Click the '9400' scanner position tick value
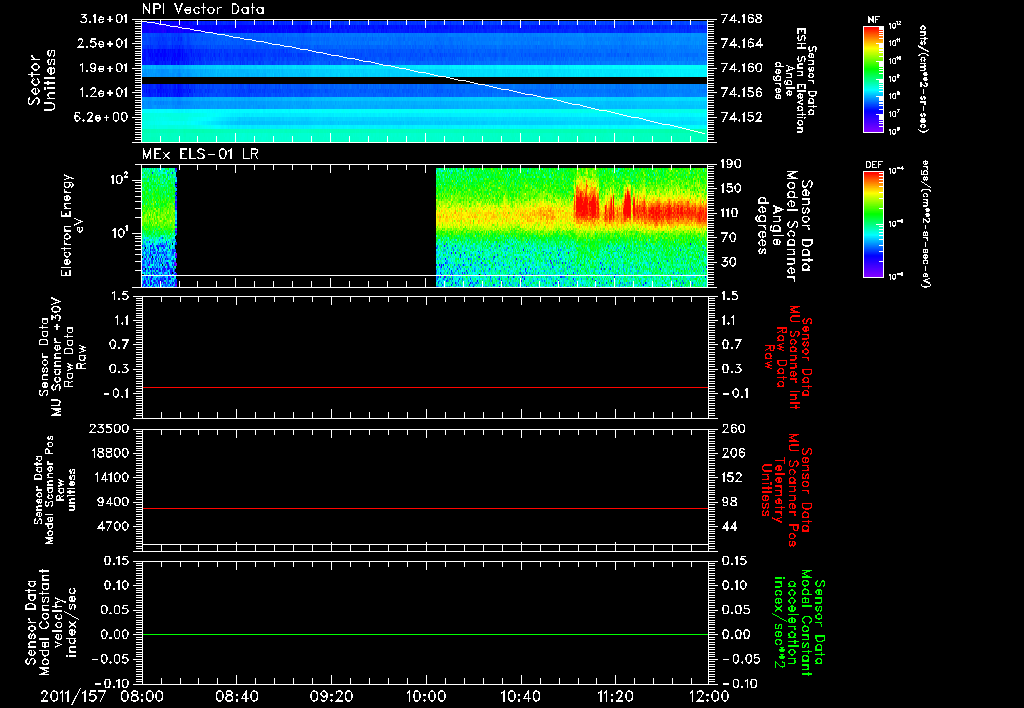This screenshot has width=1024, height=708. pyautogui.click(x=112, y=502)
